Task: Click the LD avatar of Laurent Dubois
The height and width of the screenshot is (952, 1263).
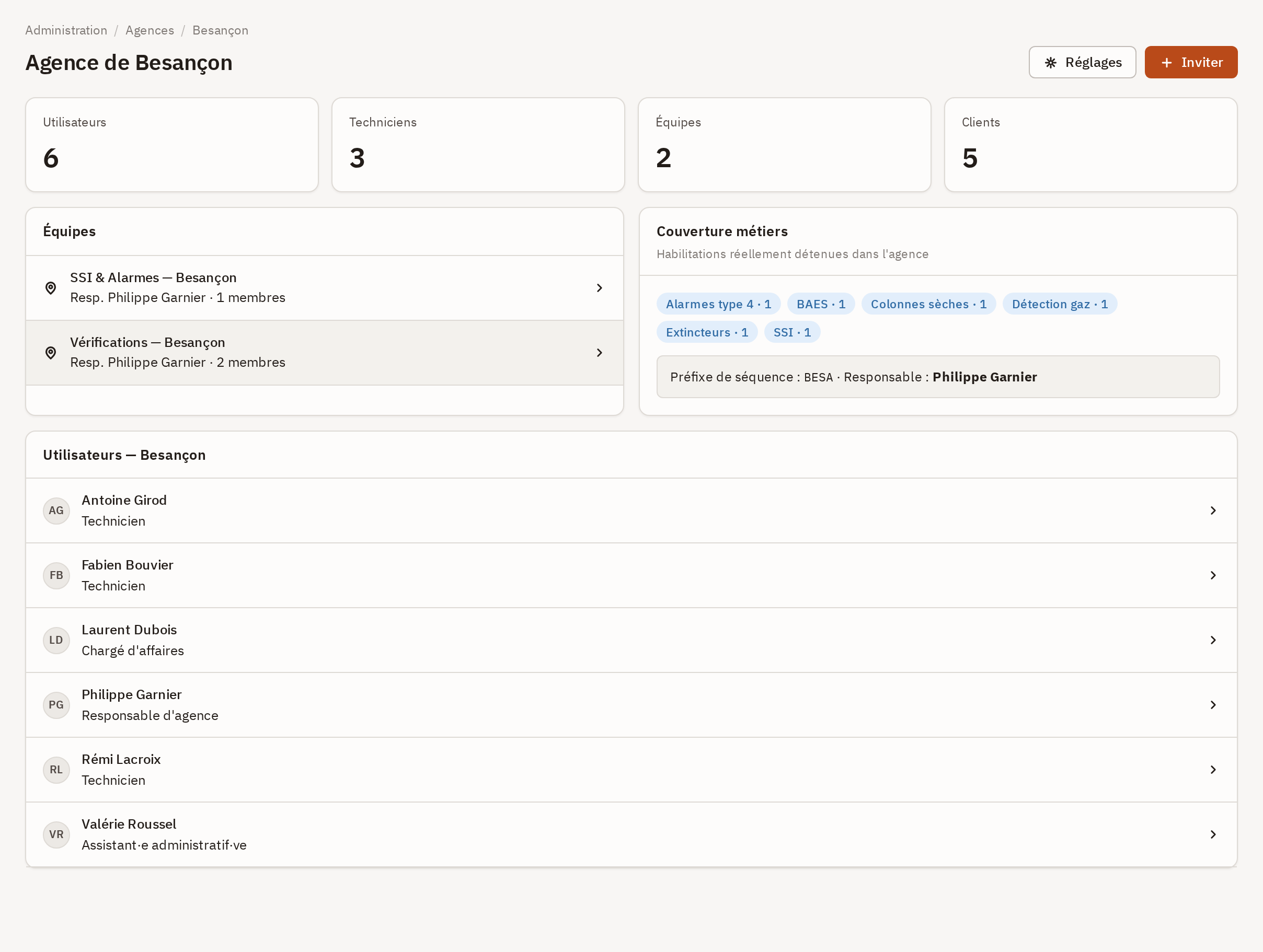Action: pos(56,641)
